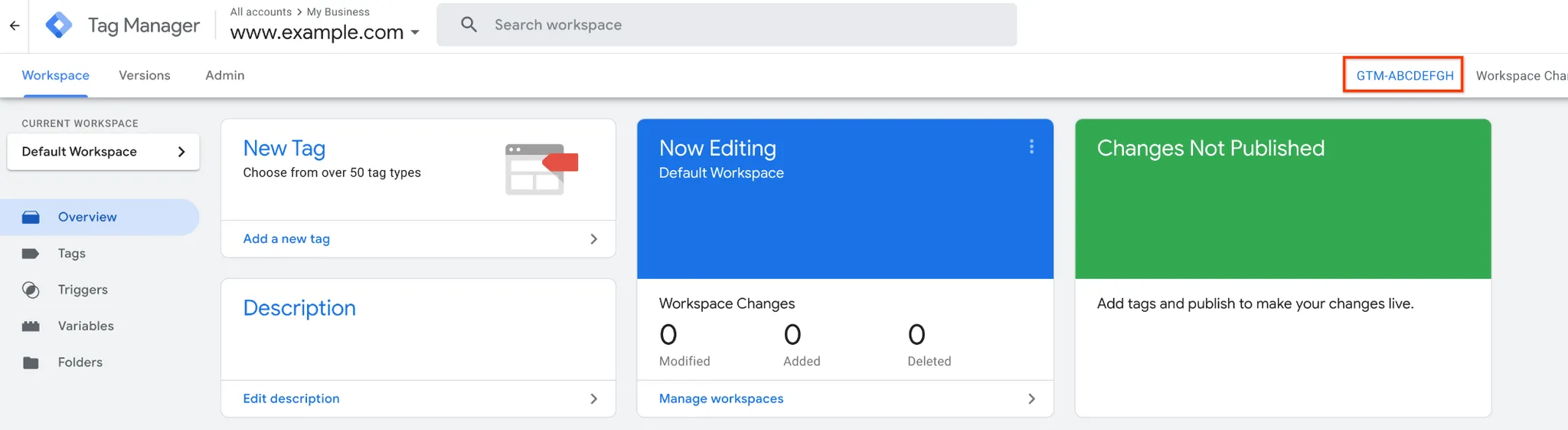1568x430 pixels.
Task: Open the Triggers section
Action: (x=83, y=290)
